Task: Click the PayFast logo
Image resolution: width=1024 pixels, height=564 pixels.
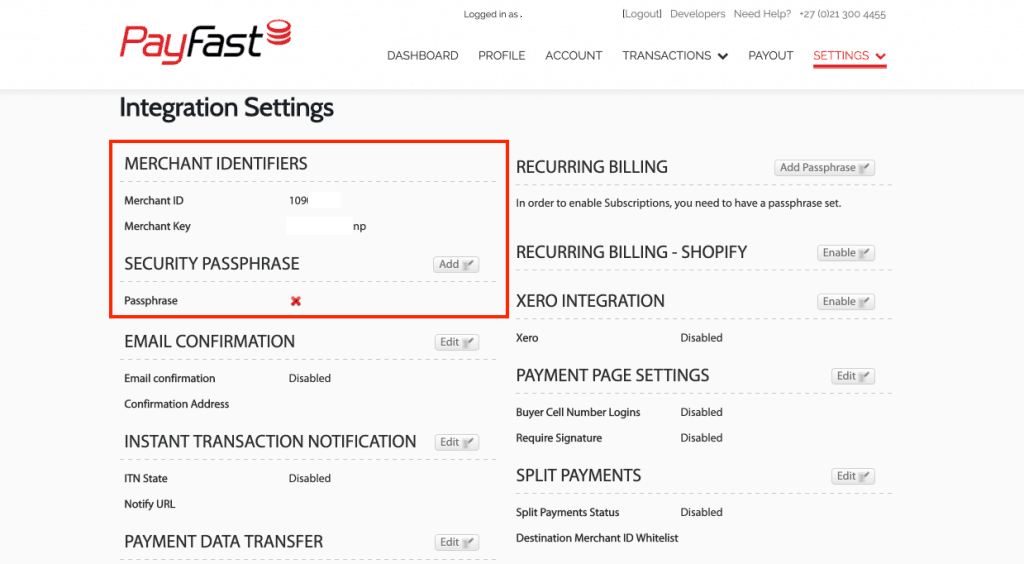Action: (x=205, y=42)
